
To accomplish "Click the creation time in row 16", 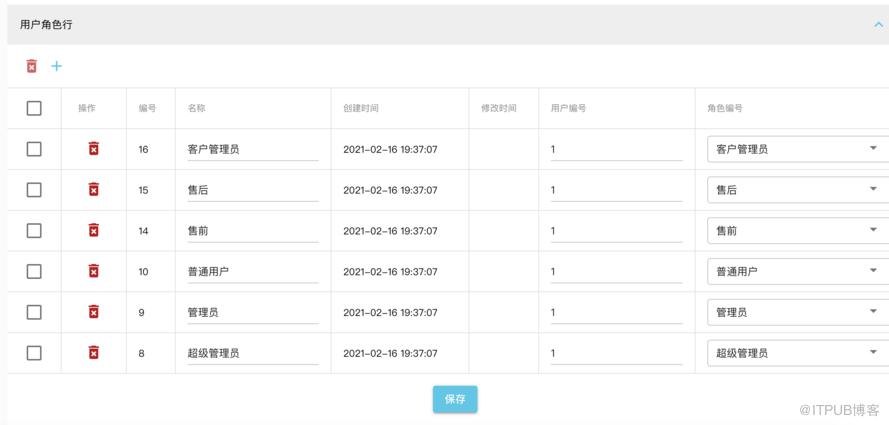I will click(390, 150).
